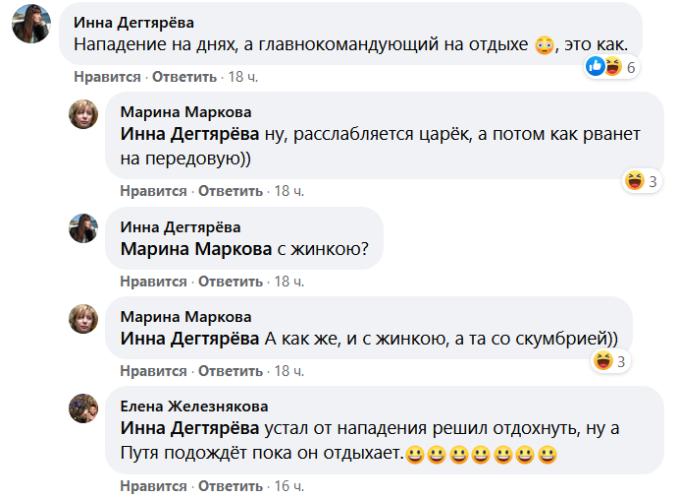Like Марина Маркова's царёк reply
680x497 pixels.
click(153, 190)
